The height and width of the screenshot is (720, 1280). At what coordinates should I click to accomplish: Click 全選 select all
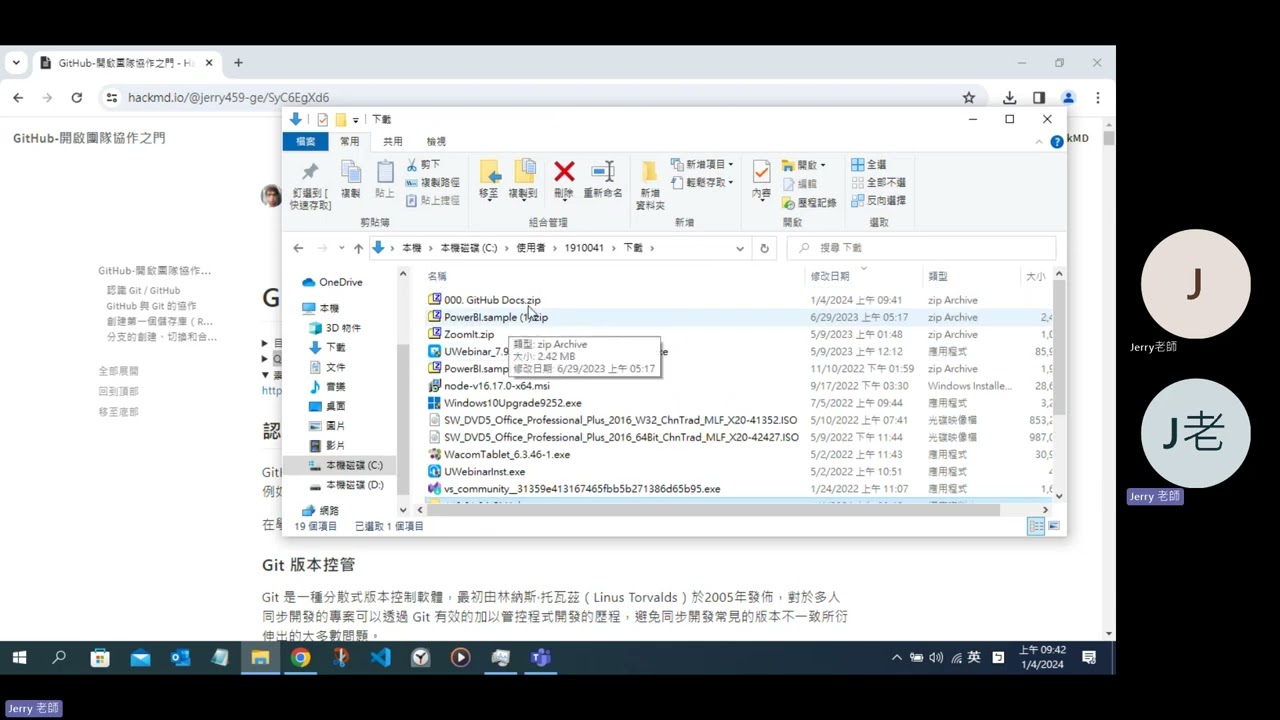pos(869,164)
